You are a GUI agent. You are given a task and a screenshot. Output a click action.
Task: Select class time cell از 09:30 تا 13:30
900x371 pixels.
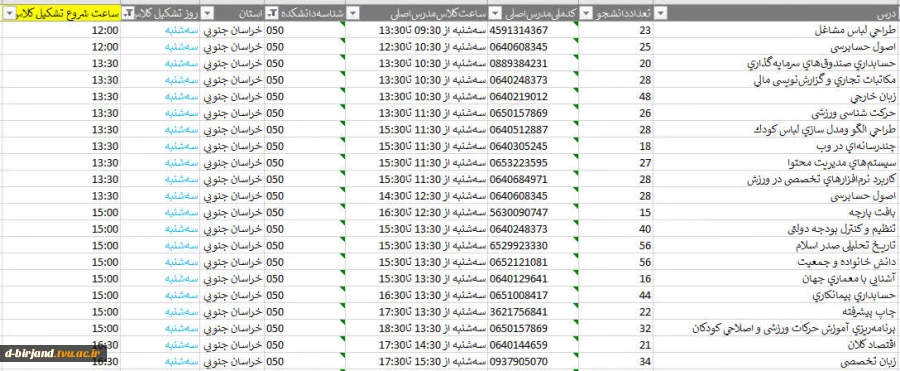point(417,30)
